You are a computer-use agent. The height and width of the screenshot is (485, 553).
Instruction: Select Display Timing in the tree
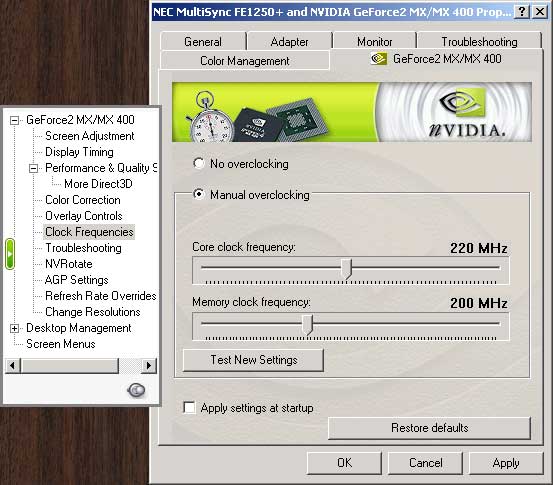79,152
